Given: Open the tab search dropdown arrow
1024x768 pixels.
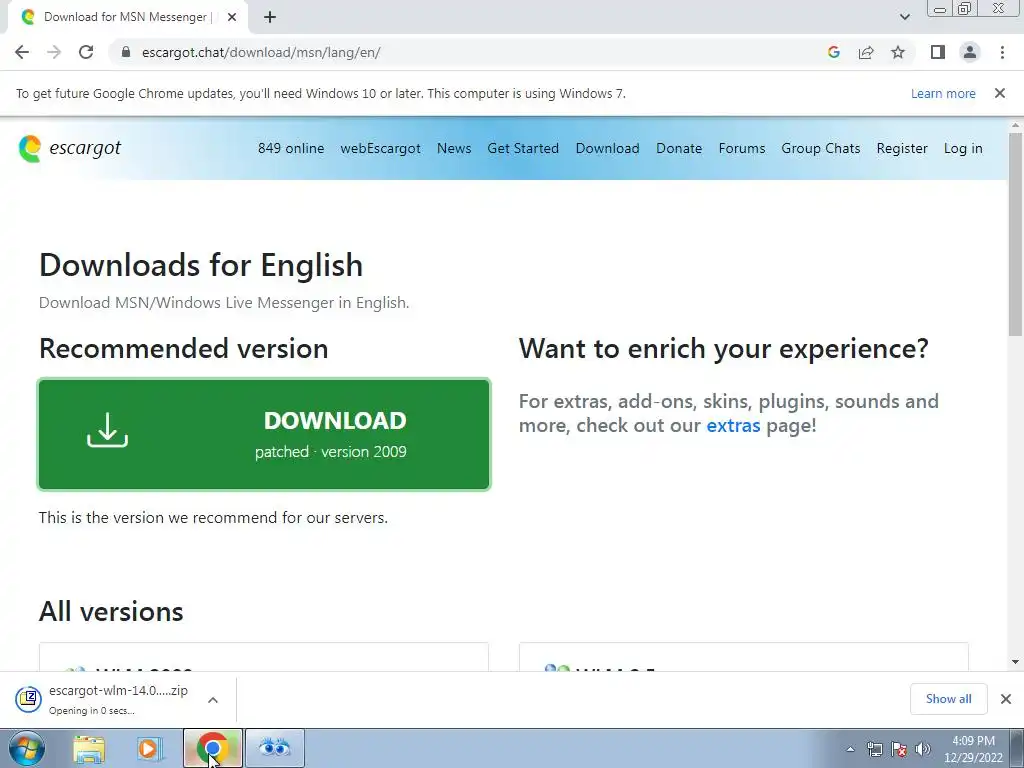Looking at the screenshot, I should [x=904, y=17].
